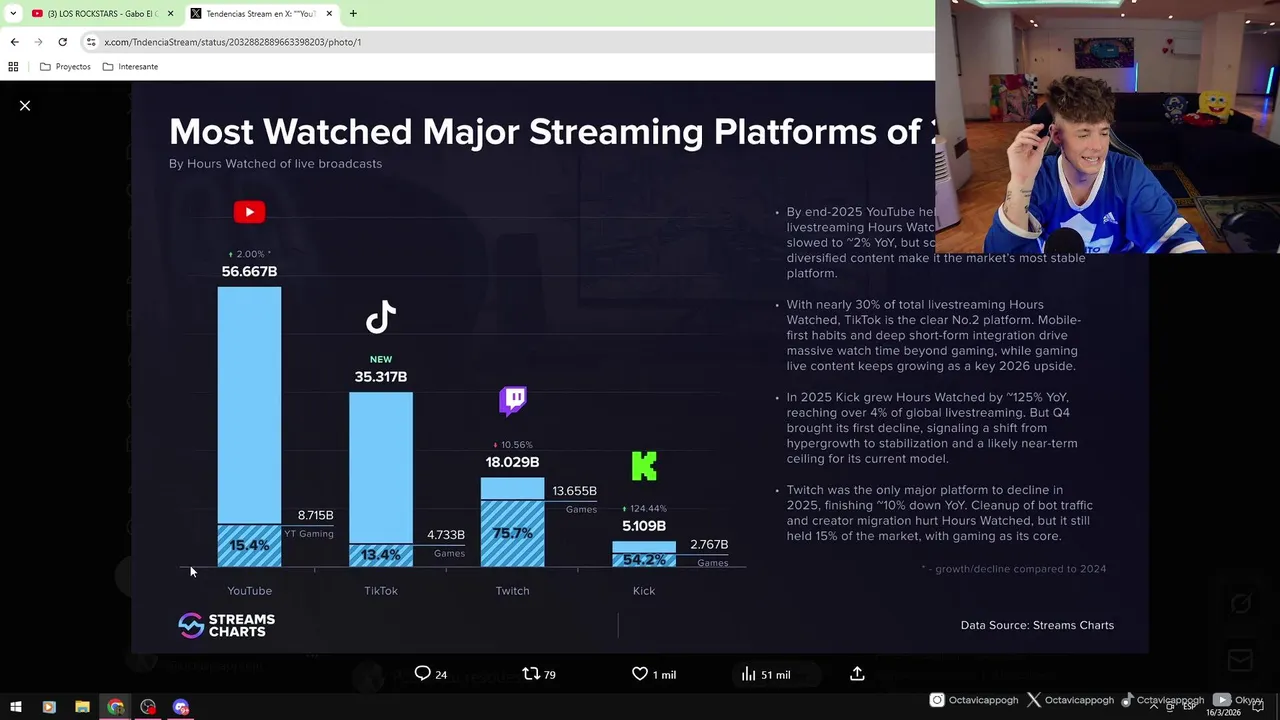Image resolution: width=1280 pixels, height=720 pixels.
Task: Click the 13.4% TikTok gaming share
Action: (381, 555)
